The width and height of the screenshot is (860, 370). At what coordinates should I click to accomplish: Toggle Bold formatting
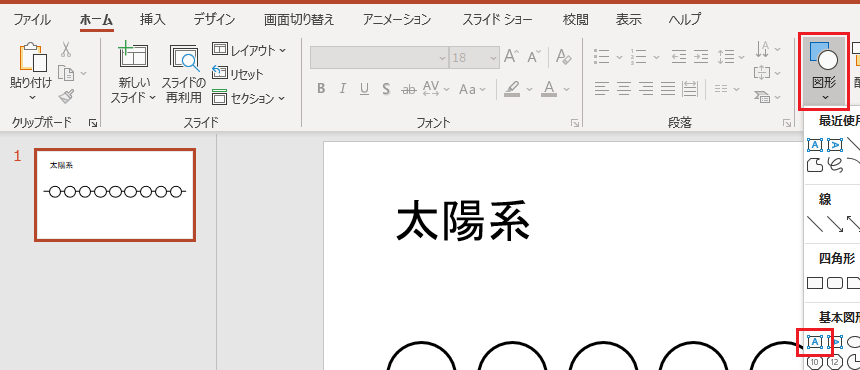coord(321,88)
